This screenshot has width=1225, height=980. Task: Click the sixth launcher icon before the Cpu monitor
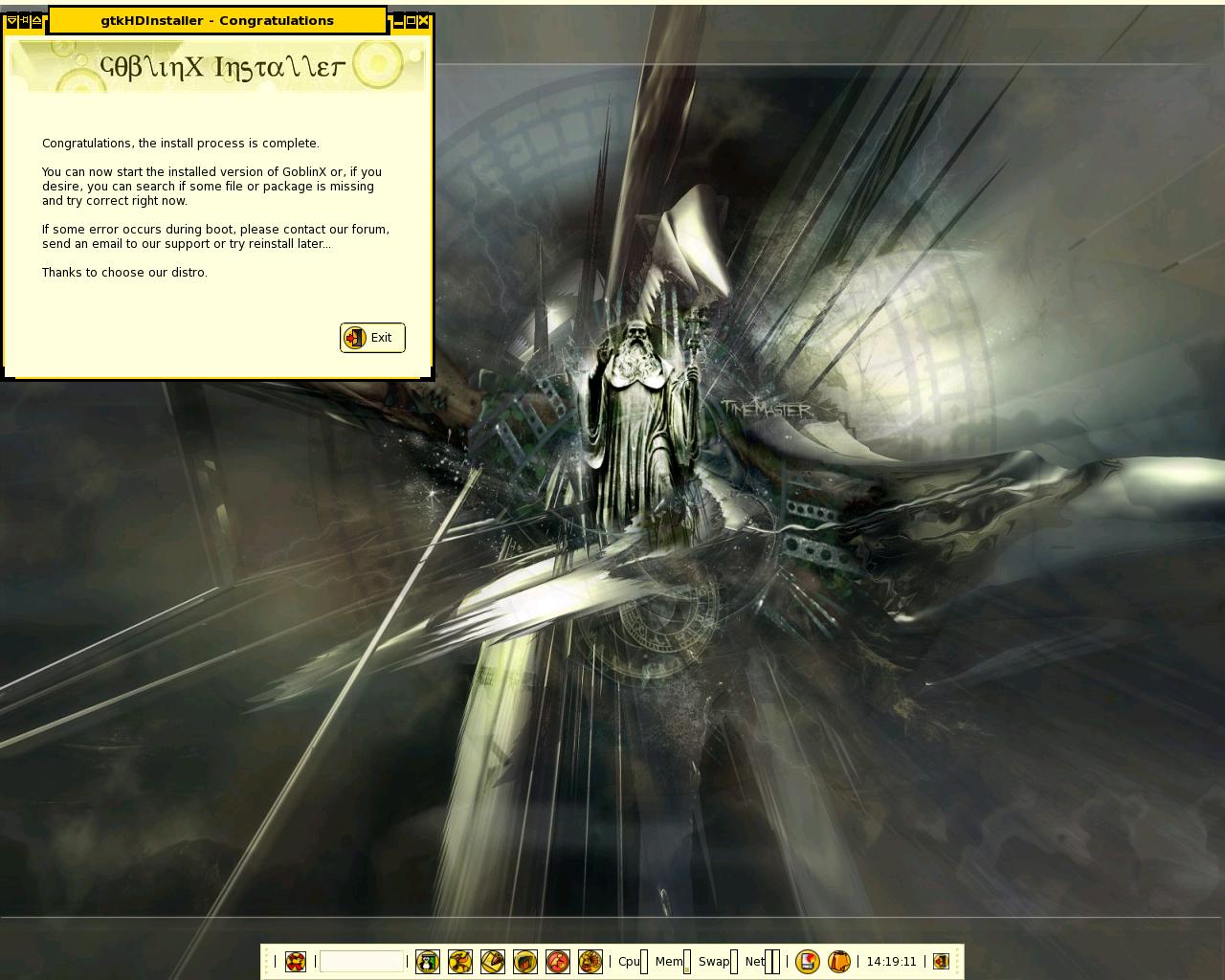tap(590, 962)
